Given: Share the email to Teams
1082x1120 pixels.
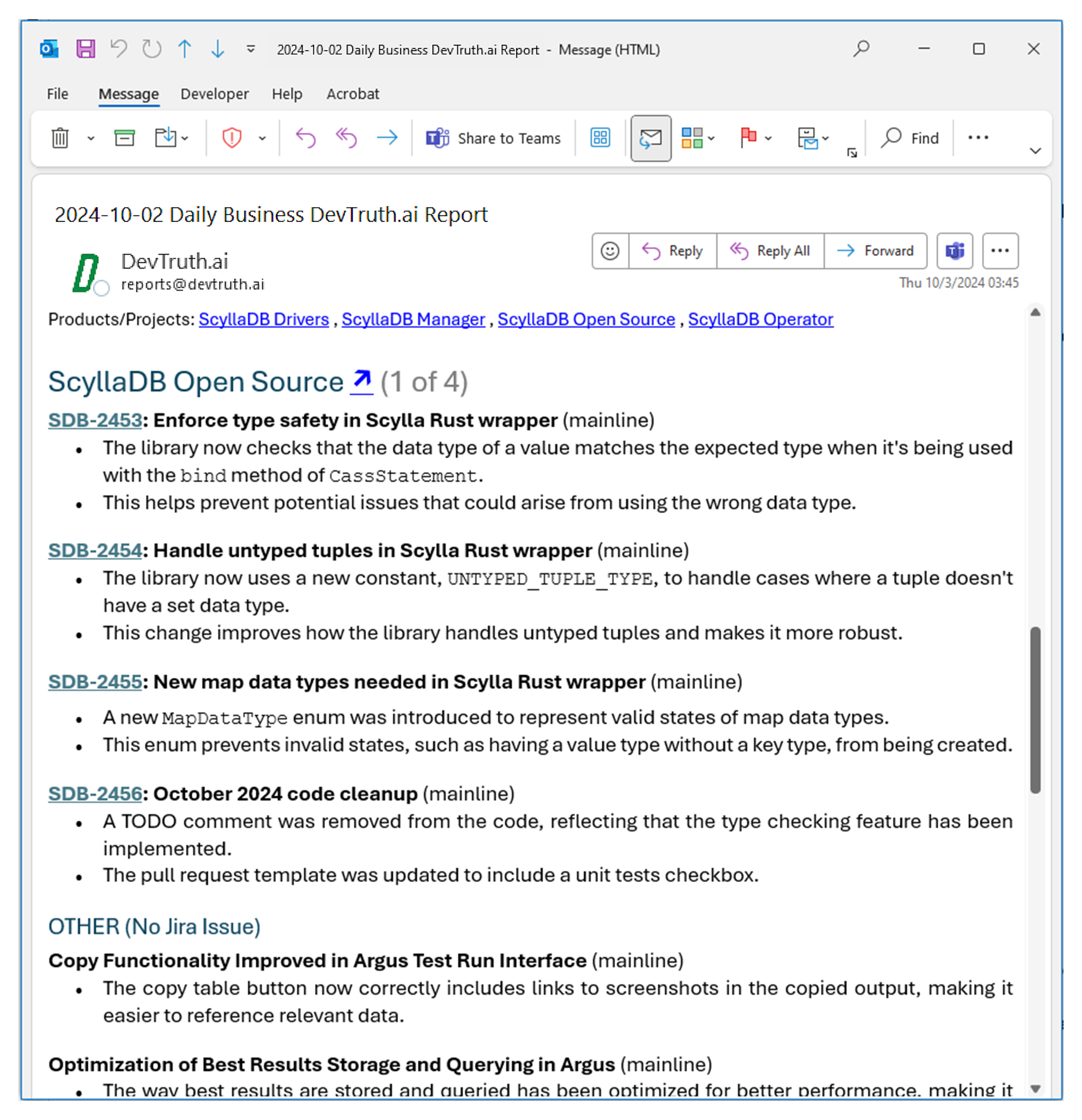Looking at the screenshot, I should tap(494, 139).
